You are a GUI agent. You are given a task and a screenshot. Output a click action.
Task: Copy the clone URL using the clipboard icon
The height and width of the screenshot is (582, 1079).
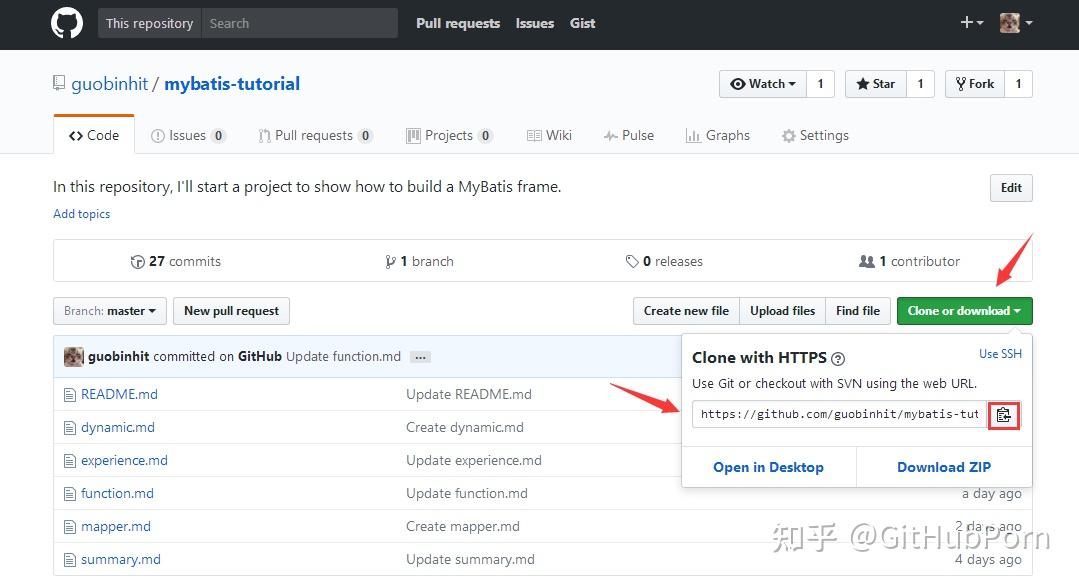[1003, 415]
